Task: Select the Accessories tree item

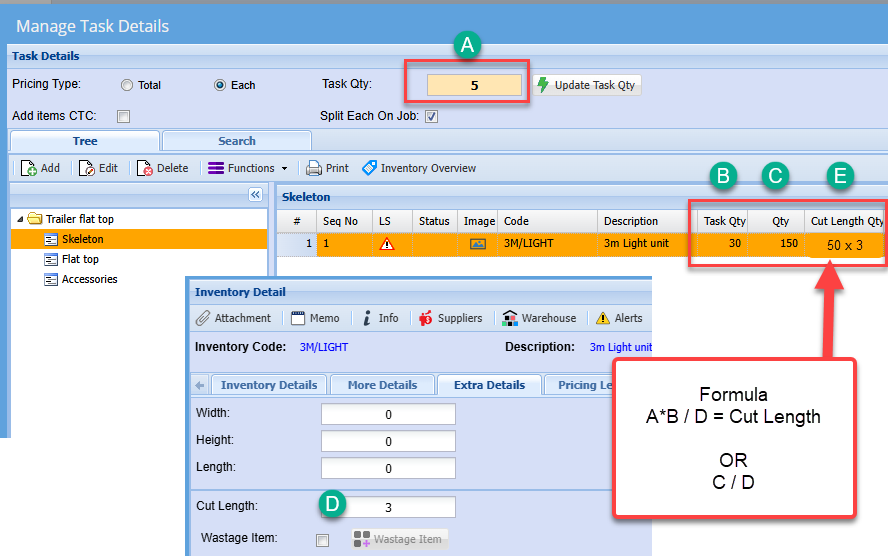Action: pos(89,279)
